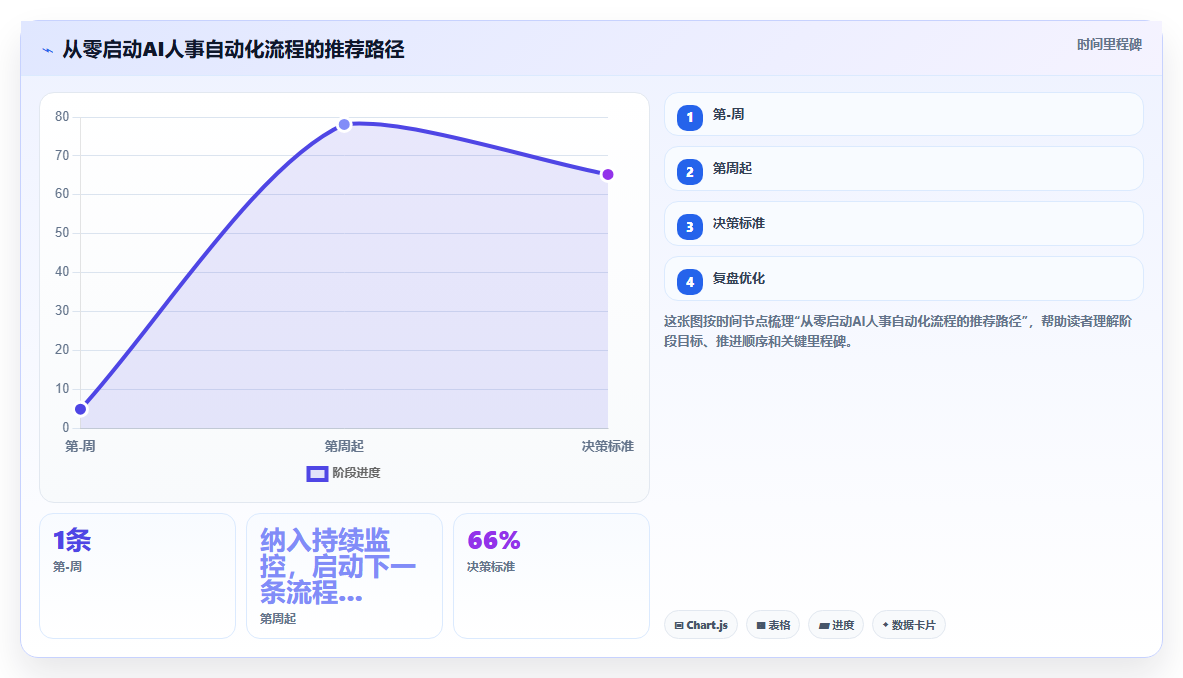The image size is (1183, 678).
Task: Click the 复盘优化 milestone row text
Action: 739,278
